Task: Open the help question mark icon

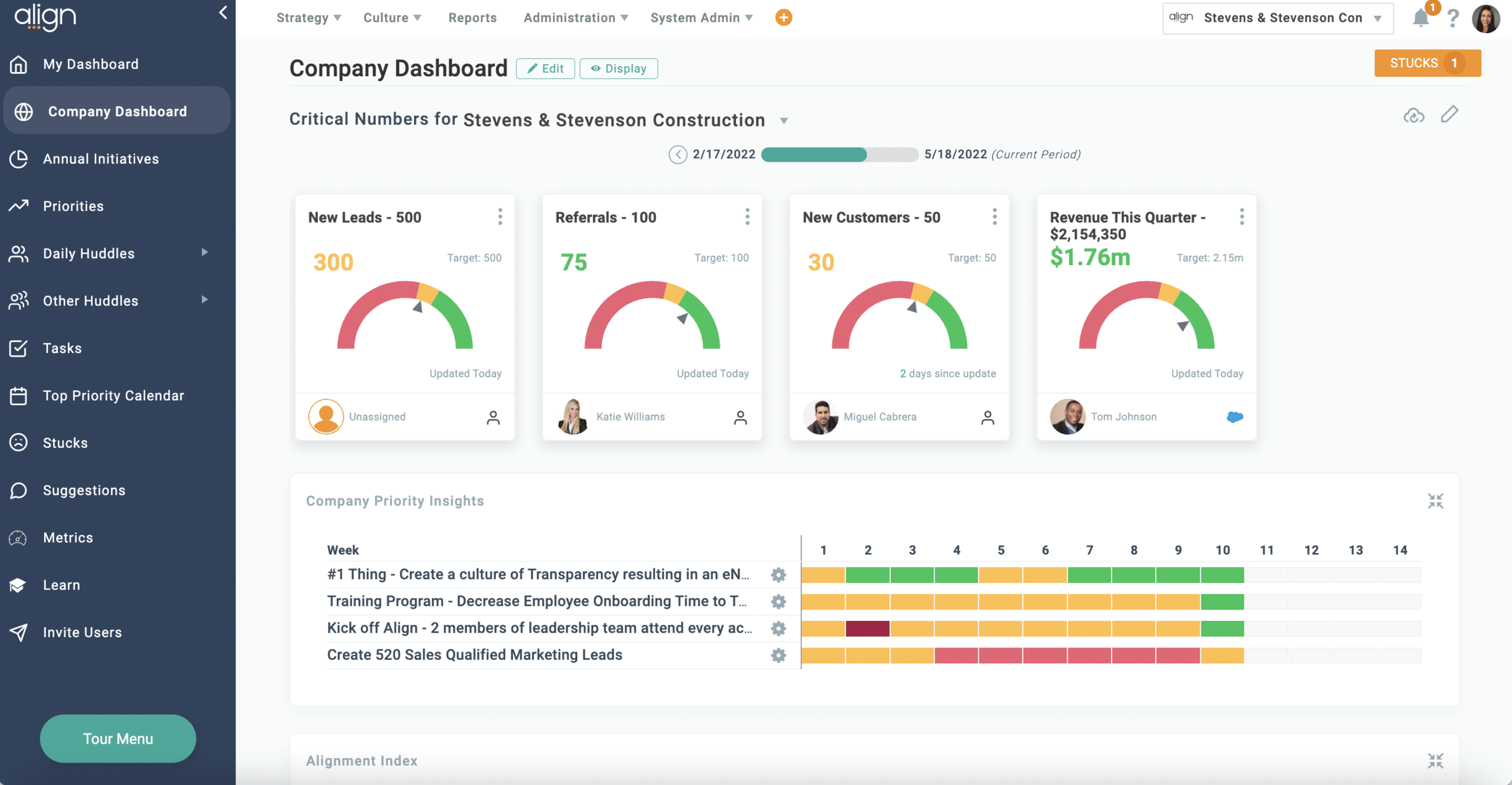Action: (1454, 18)
